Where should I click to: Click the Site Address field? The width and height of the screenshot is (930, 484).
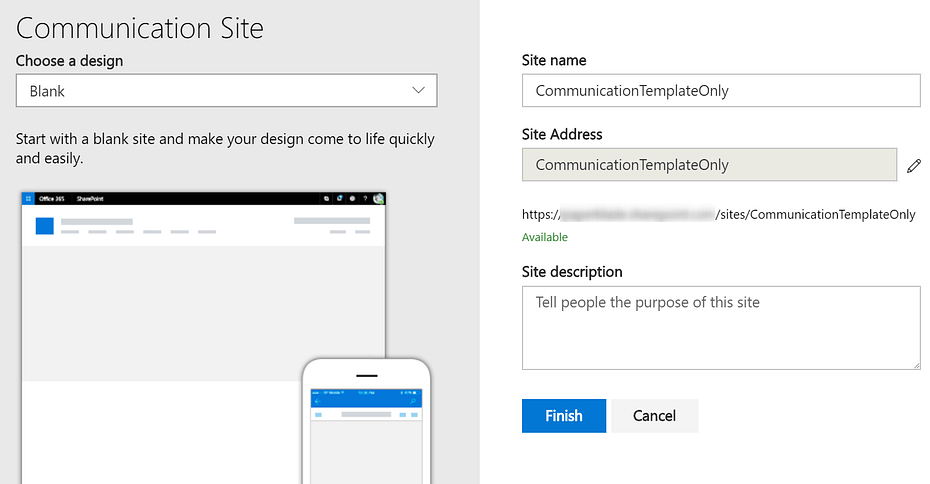(x=708, y=165)
